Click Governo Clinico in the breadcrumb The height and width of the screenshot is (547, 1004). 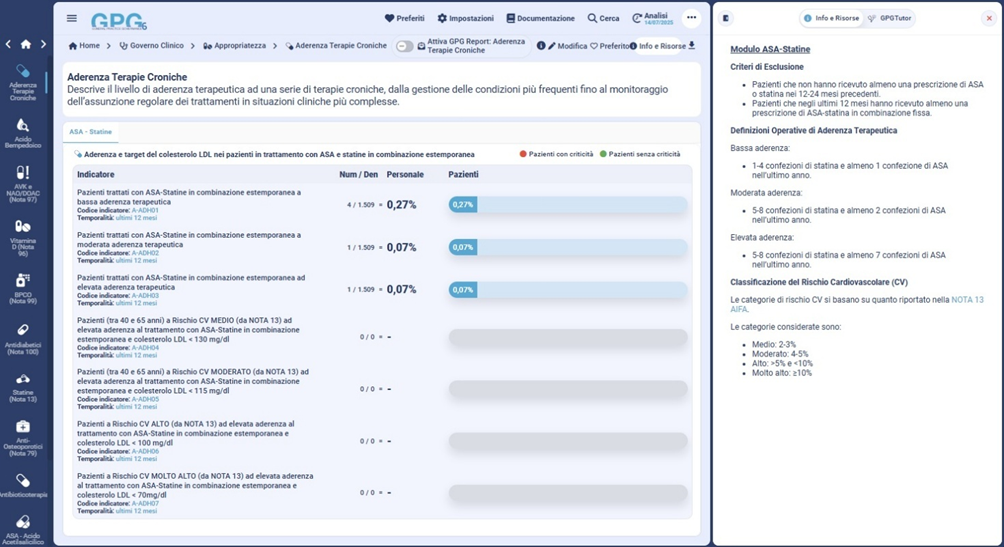tap(151, 46)
